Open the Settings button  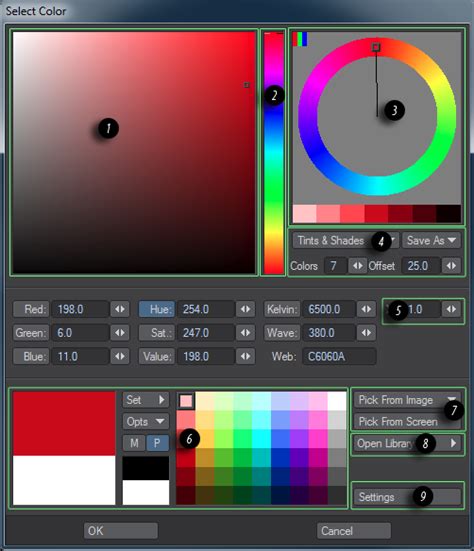point(407,497)
